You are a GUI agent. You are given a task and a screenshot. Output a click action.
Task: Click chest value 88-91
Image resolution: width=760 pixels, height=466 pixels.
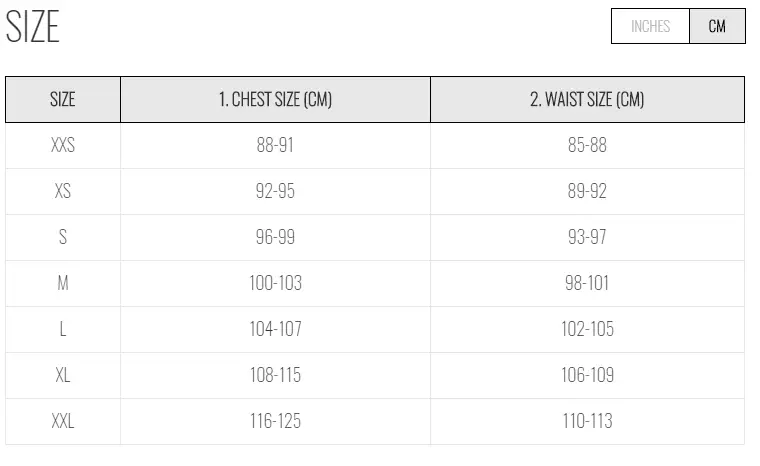[275, 145]
